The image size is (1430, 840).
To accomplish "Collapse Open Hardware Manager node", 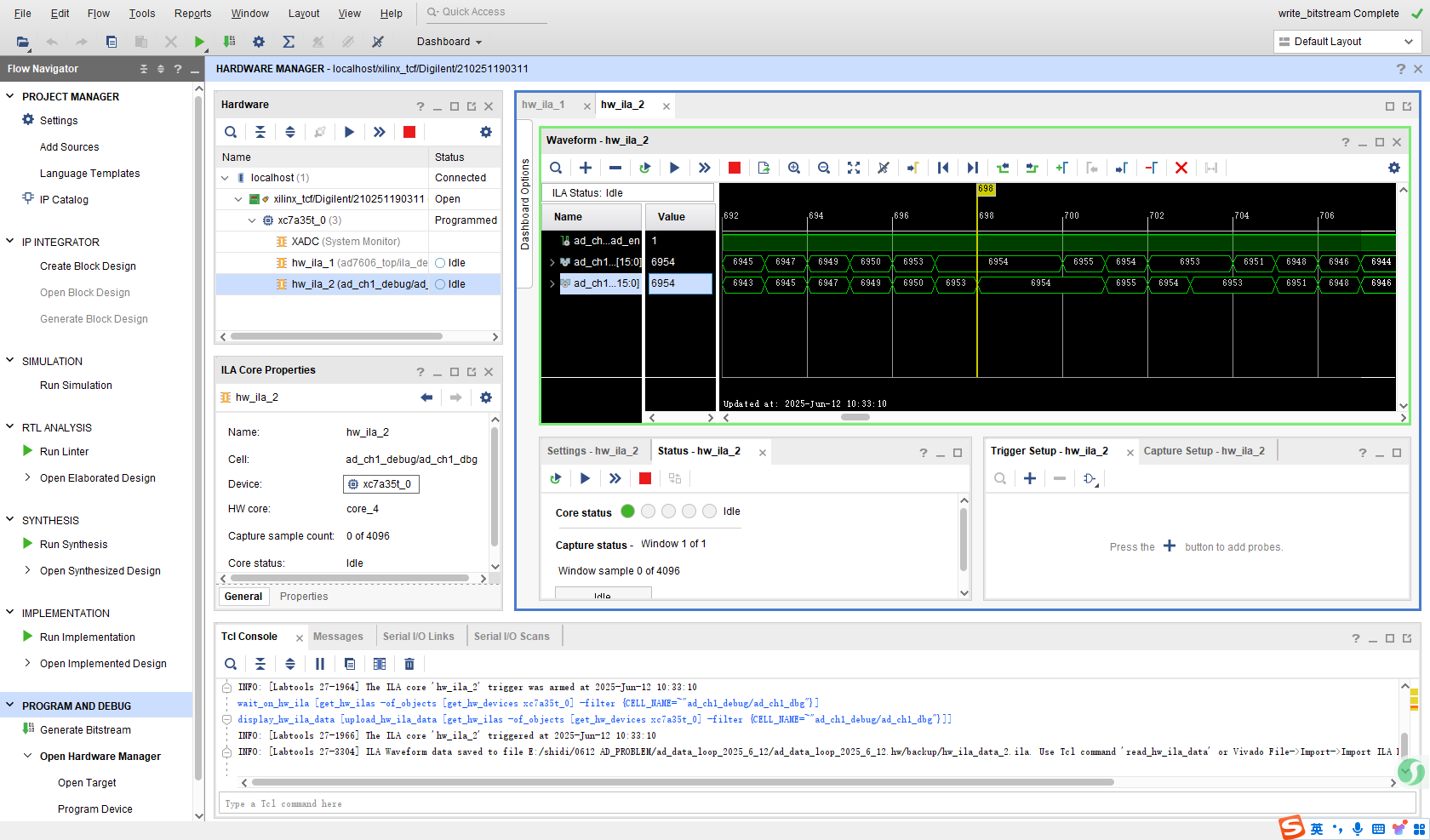I will pyautogui.click(x=27, y=756).
